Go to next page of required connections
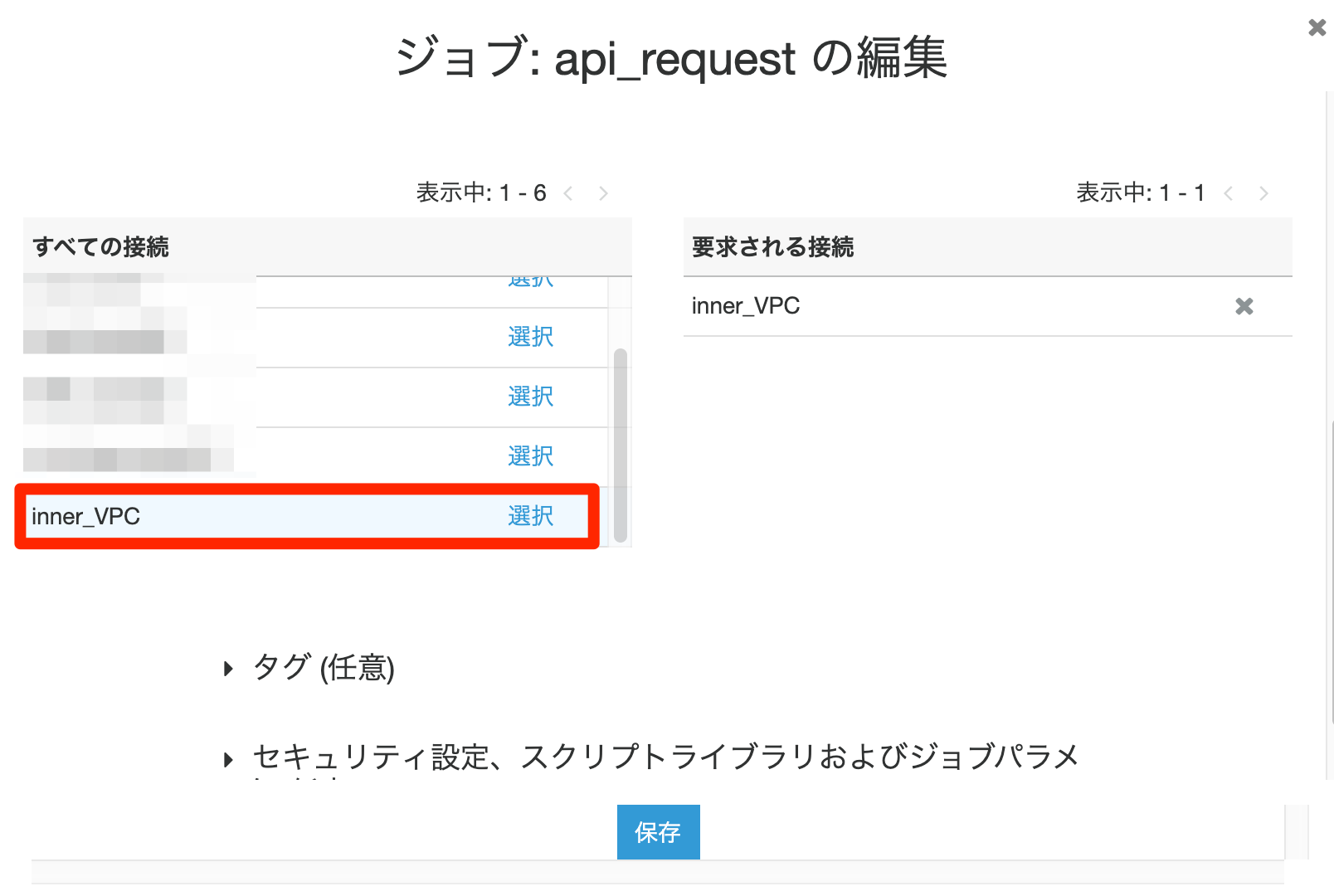This screenshot has height=896, width=1334. [x=1263, y=194]
